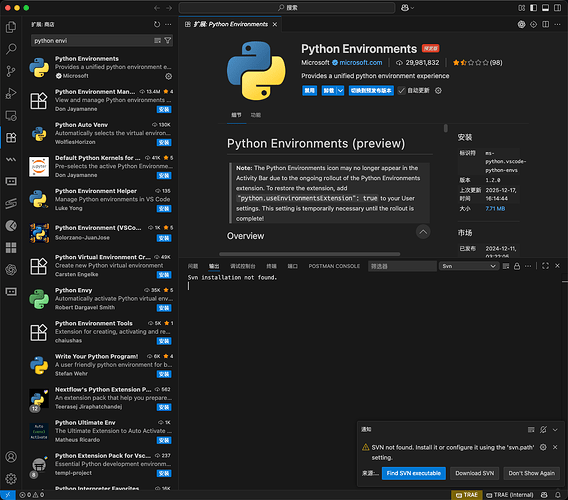The image size is (568, 500).
Task: Click the star rating of Python Environments
Action: click(477, 63)
